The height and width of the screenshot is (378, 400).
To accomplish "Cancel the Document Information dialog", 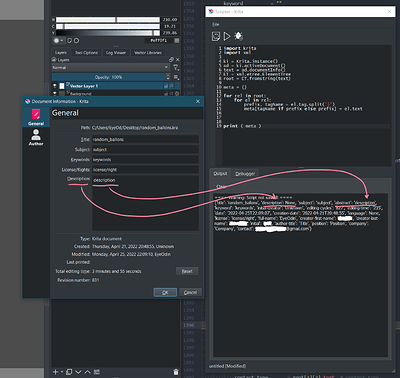I will coord(190,292).
